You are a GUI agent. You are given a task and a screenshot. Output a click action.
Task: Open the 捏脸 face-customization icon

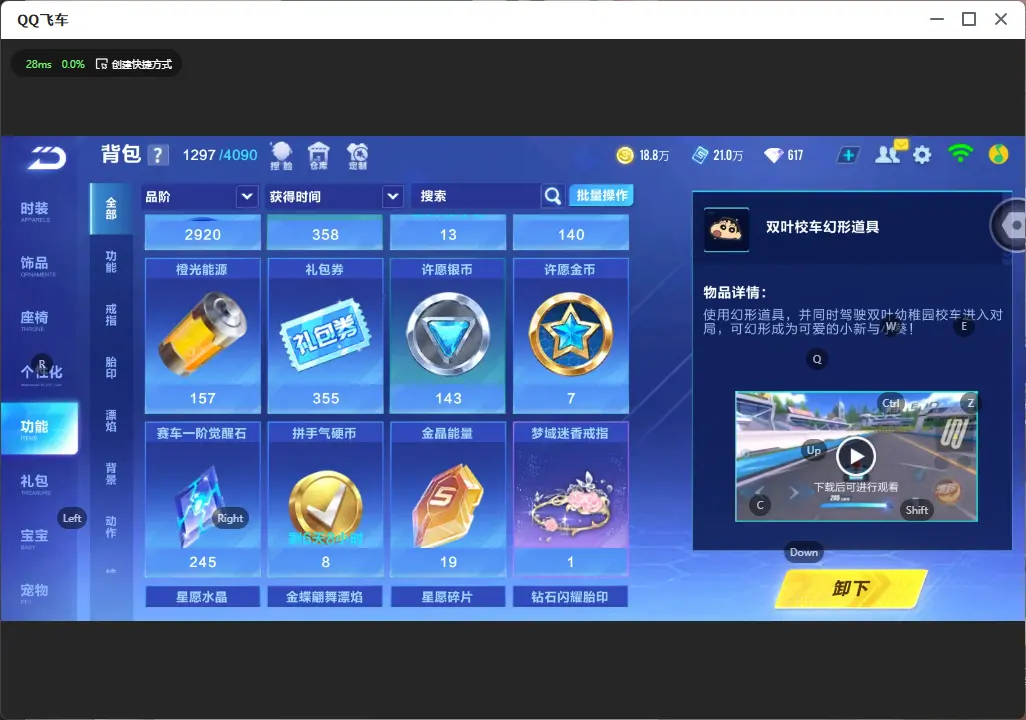tap(281, 156)
